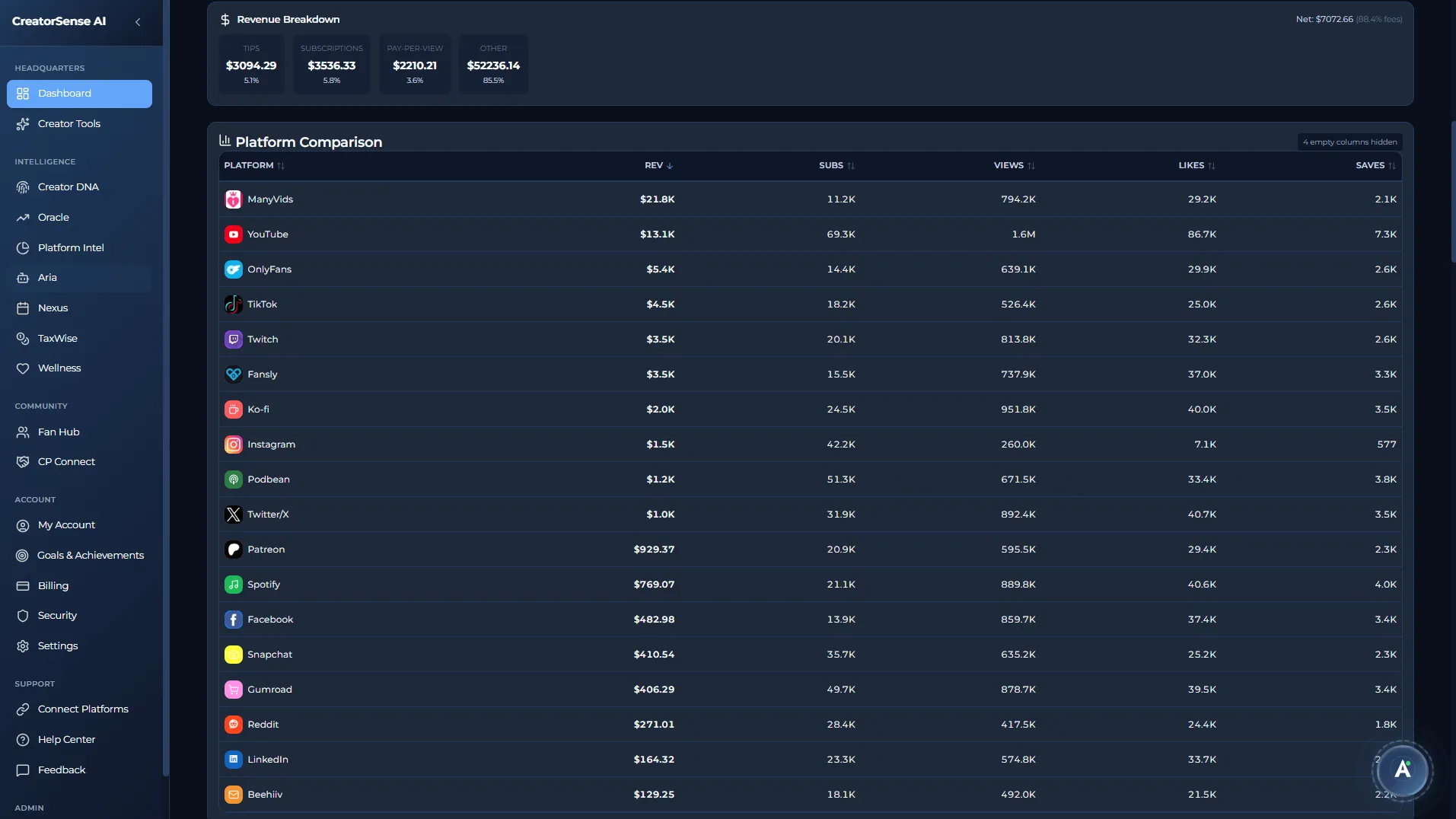The width and height of the screenshot is (1456, 819).
Task: Open the floating Aria assistant bubble
Action: pyautogui.click(x=1403, y=770)
